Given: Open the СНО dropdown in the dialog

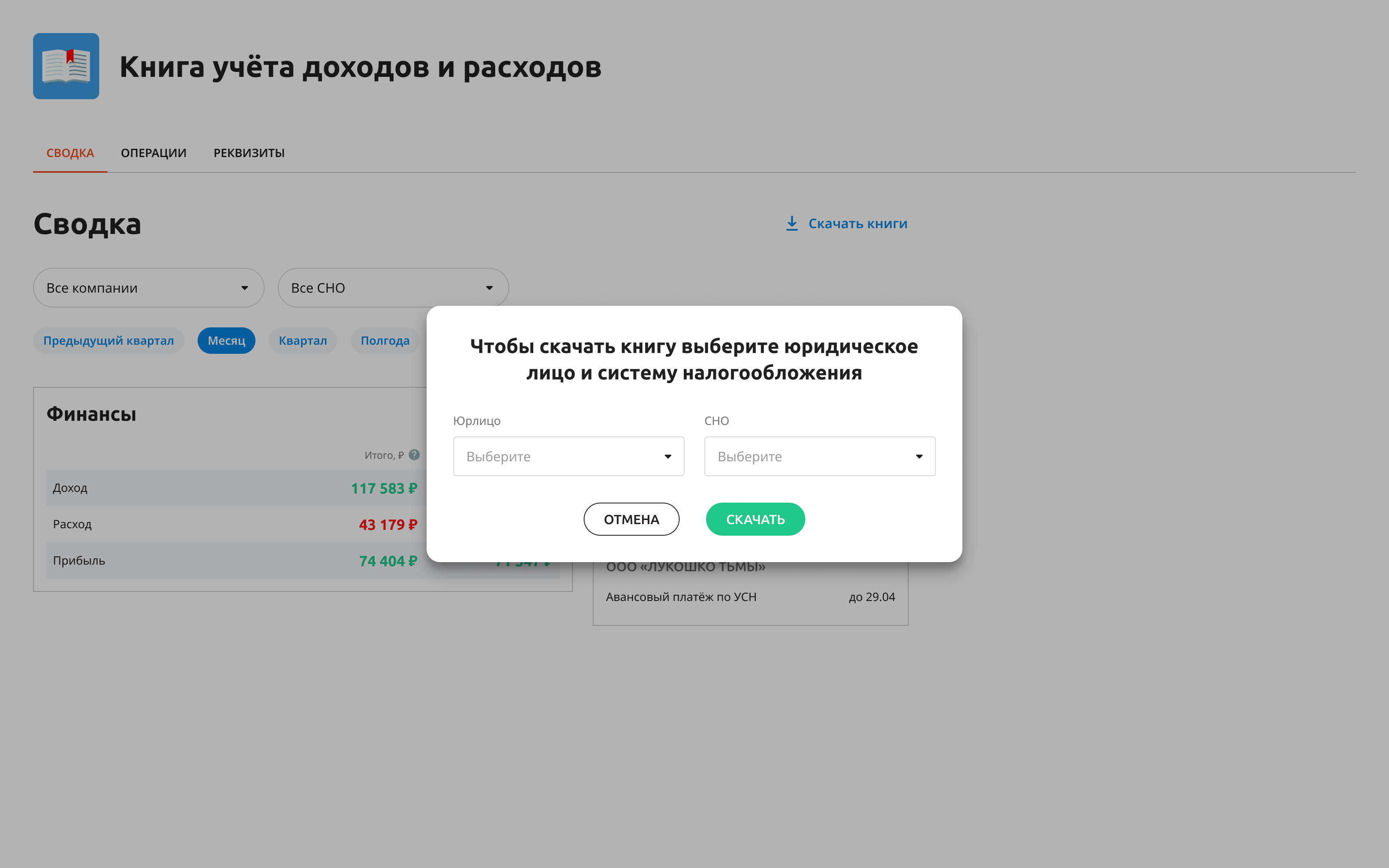Looking at the screenshot, I should click(x=820, y=456).
